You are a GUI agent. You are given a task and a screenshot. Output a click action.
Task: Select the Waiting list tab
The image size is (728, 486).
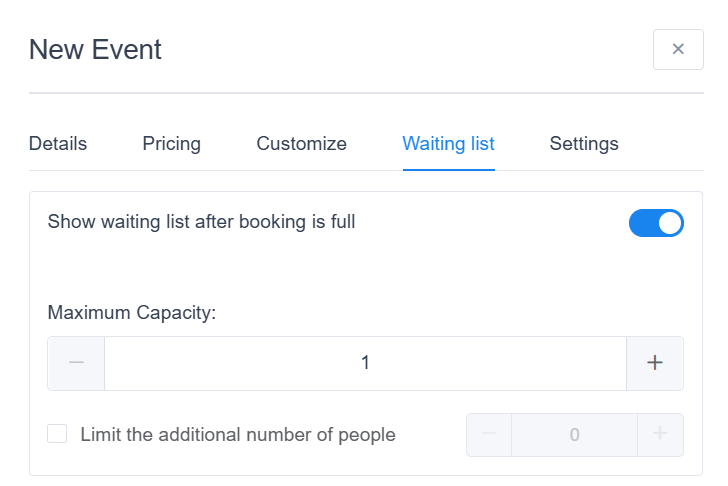[x=448, y=144]
